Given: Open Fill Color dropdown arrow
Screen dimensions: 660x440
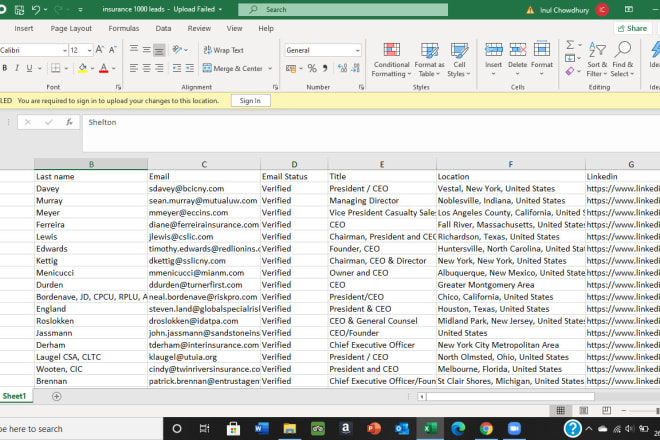Looking at the screenshot, I should point(92,68).
